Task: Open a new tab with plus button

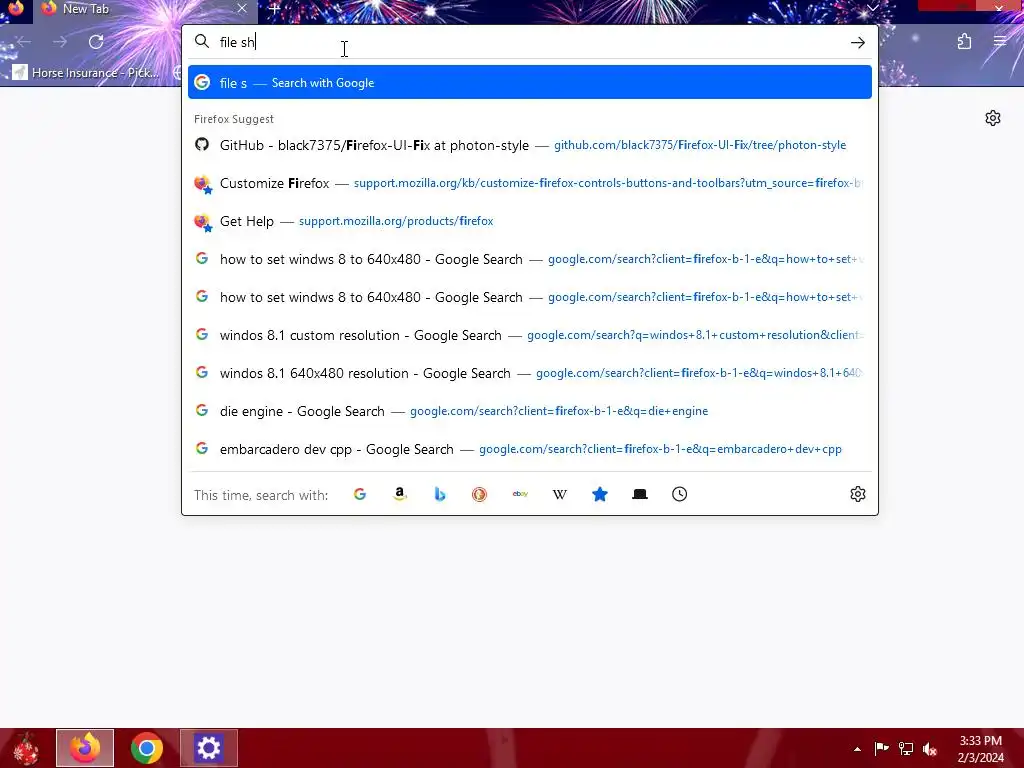Action: pos(274,8)
